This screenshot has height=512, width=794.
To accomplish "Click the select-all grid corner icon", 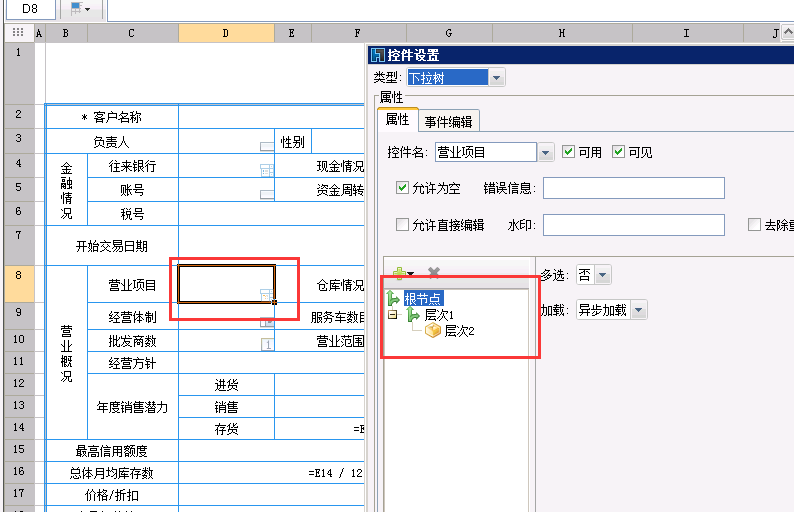I will tap(18, 32).
